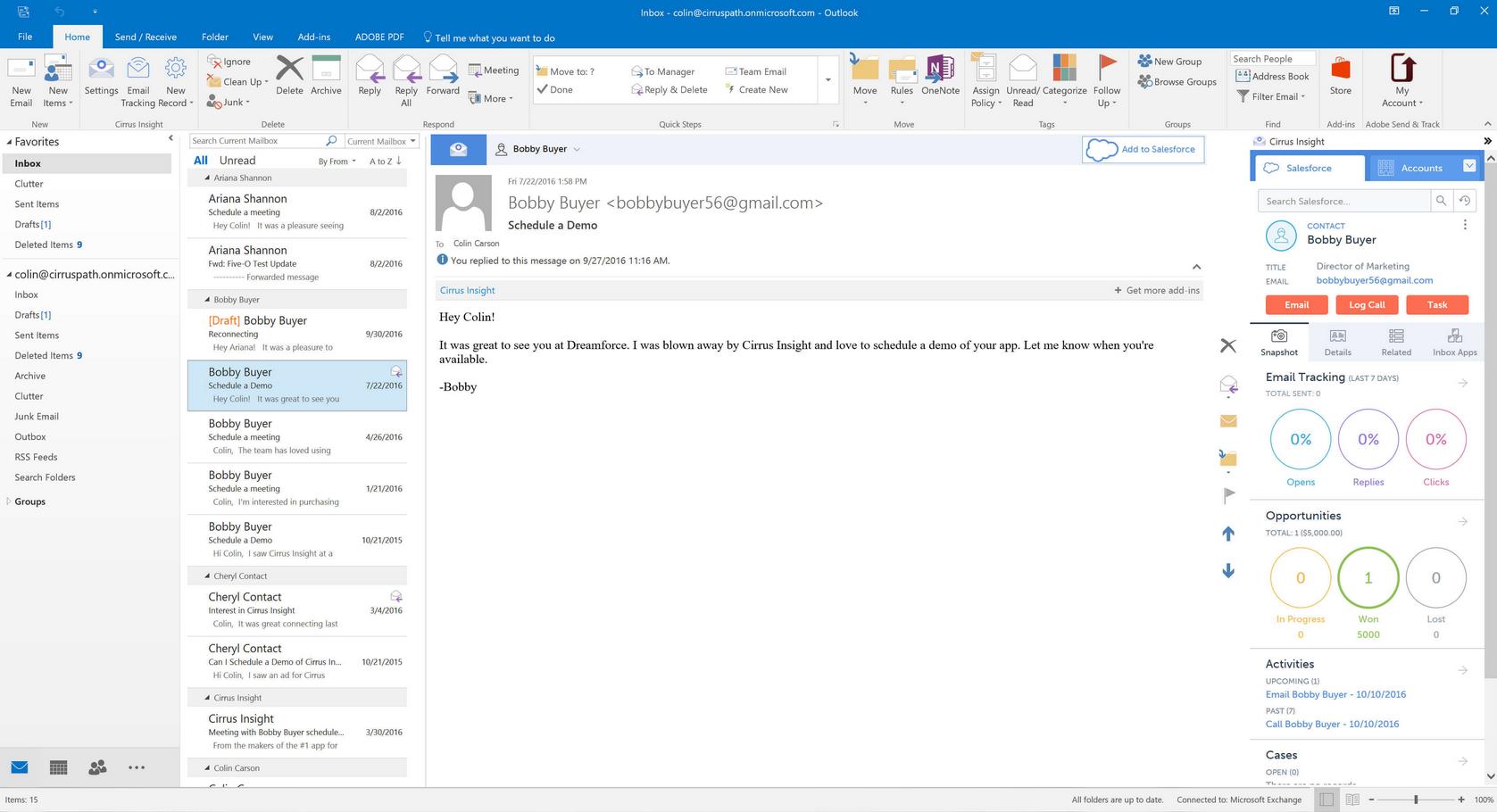Open the Clean Up dropdown
Image resolution: width=1497 pixels, height=812 pixels.
(237, 82)
